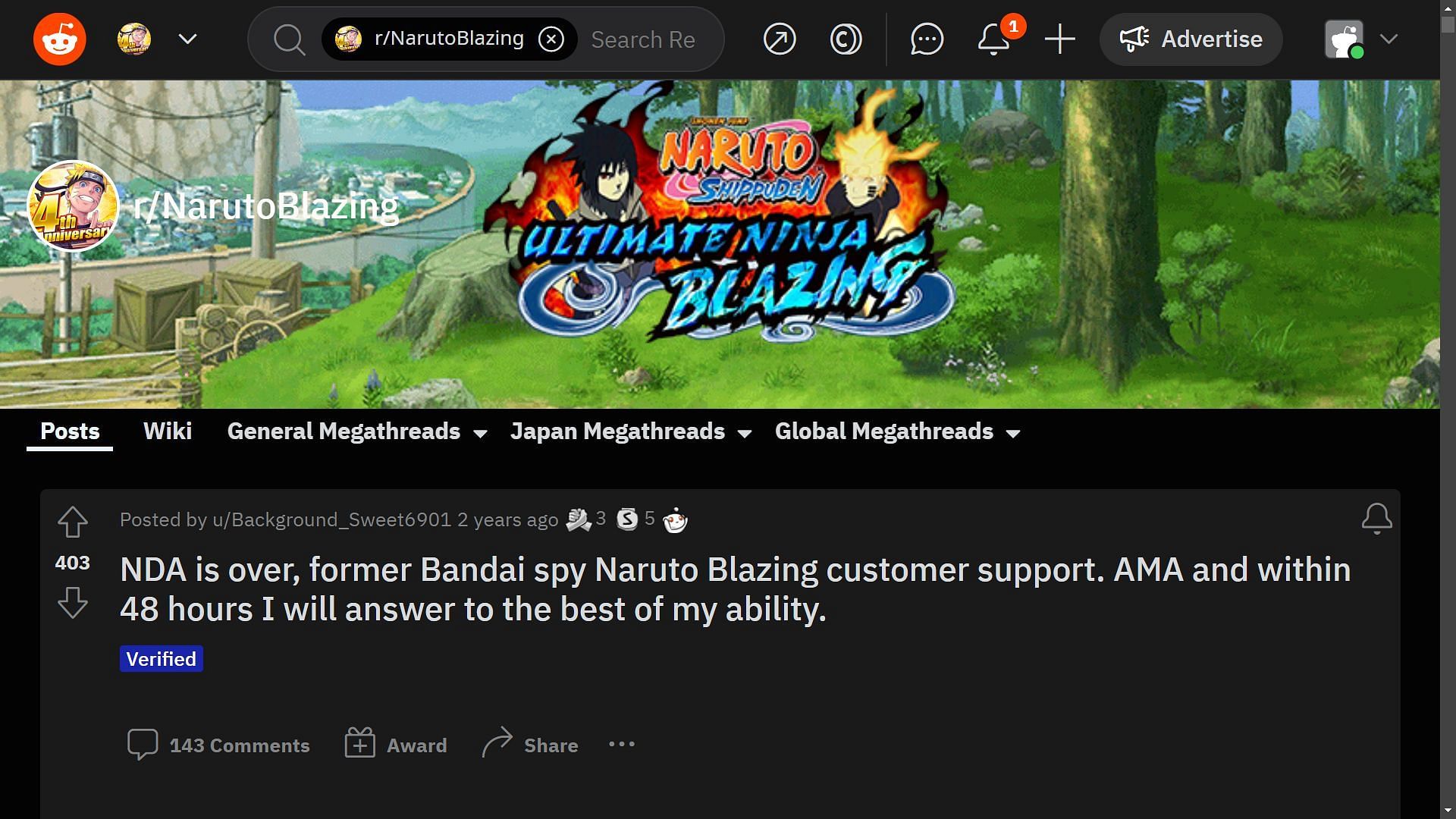The width and height of the screenshot is (1456, 819).
Task: Remove r/NarutoBlazing search filter
Action: [x=551, y=39]
